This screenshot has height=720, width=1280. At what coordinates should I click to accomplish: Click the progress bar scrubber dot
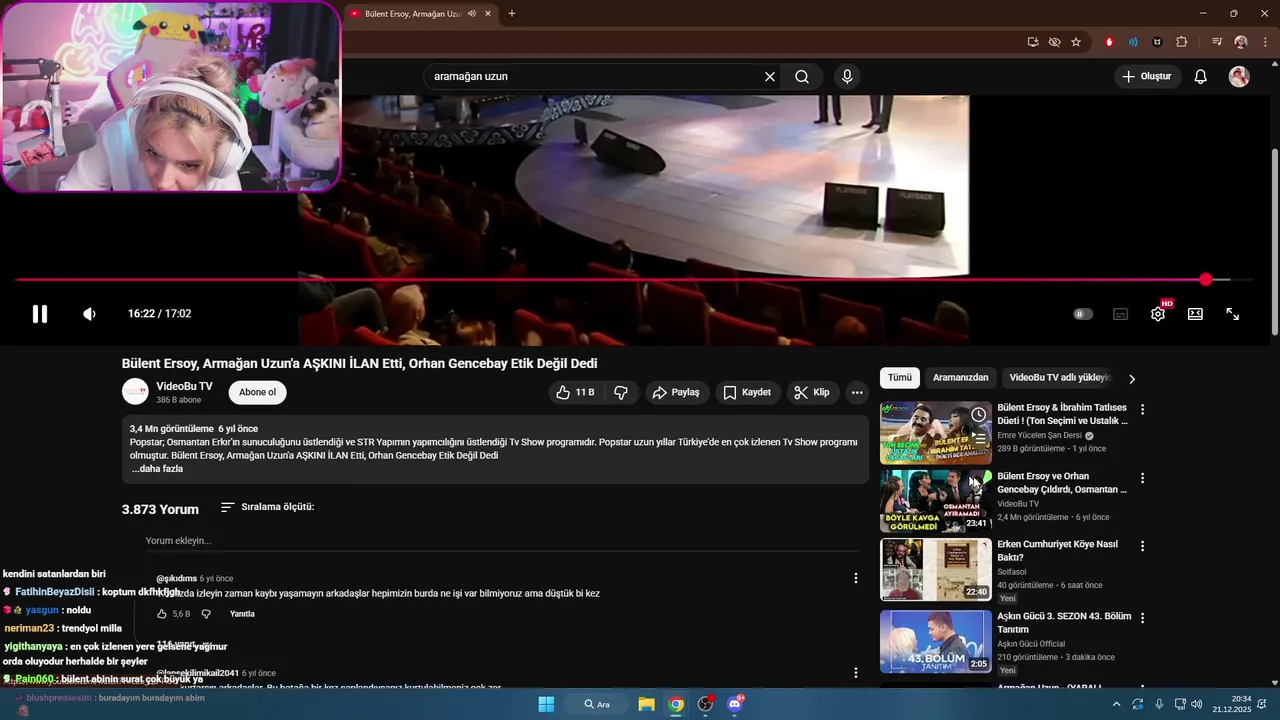coord(1206,280)
